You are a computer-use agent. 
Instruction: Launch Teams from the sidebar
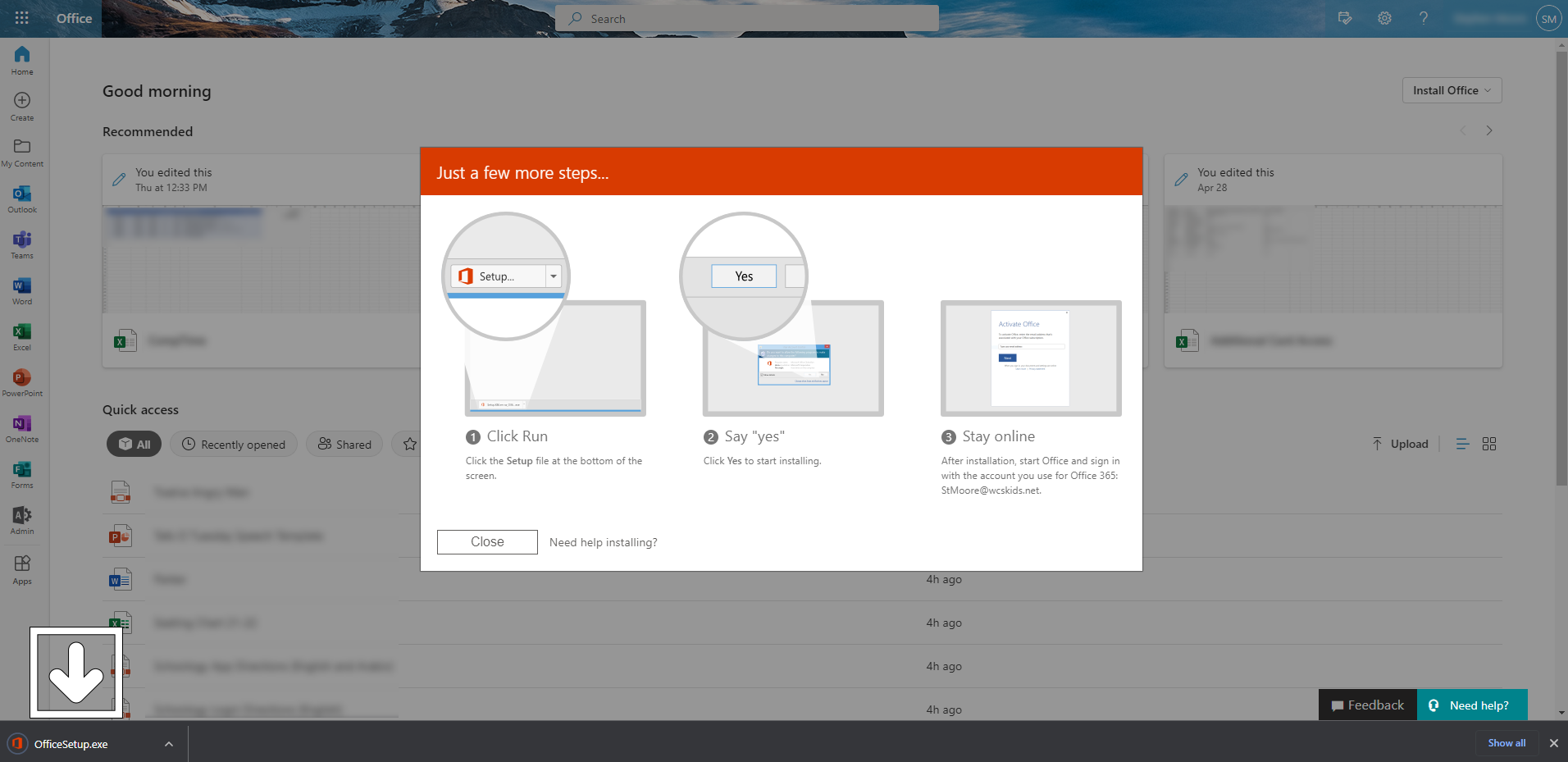[22, 244]
